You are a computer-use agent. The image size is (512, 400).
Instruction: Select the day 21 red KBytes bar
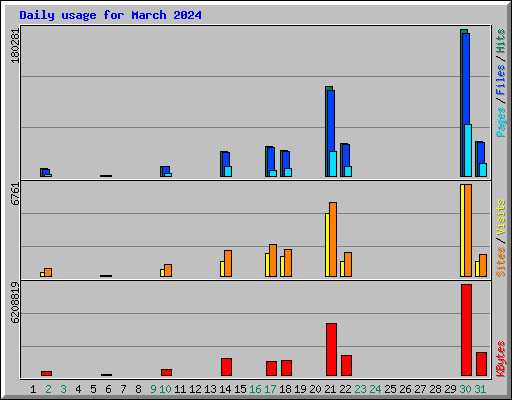pos(331,349)
